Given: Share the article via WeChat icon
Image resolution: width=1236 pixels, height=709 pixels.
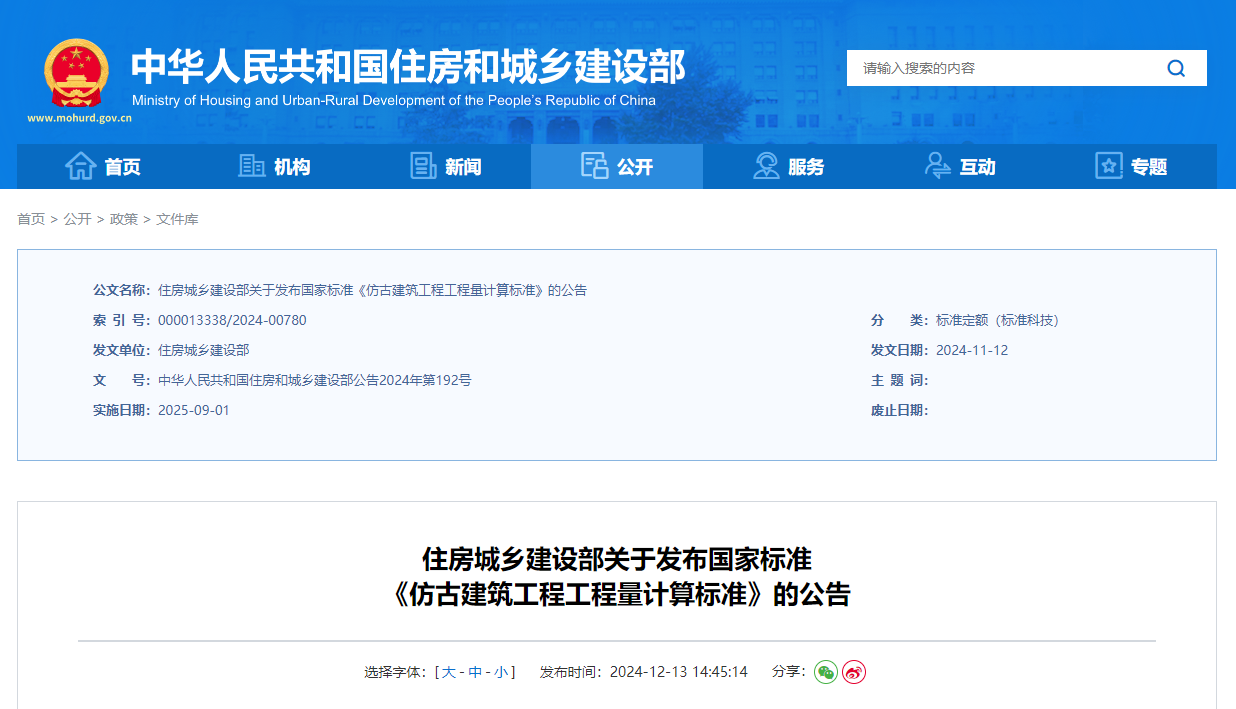Looking at the screenshot, I should pos(825,672).
